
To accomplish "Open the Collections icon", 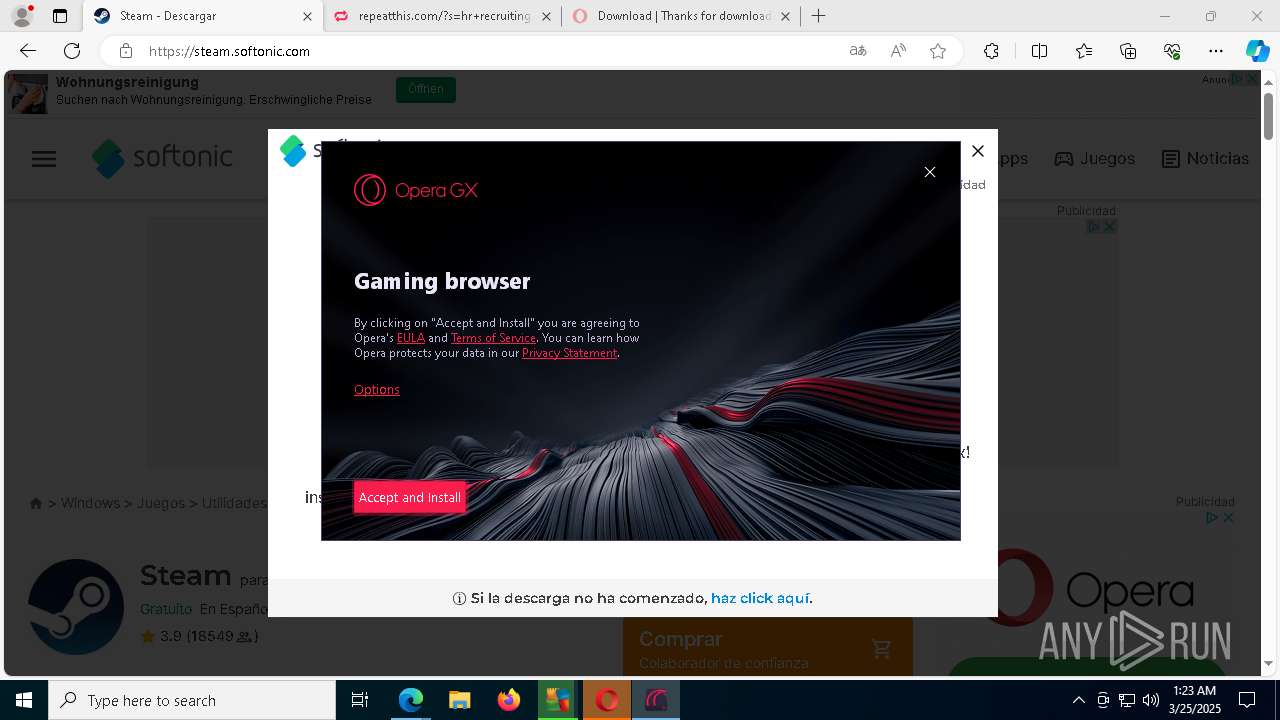I will click(x=1128, y=51).
